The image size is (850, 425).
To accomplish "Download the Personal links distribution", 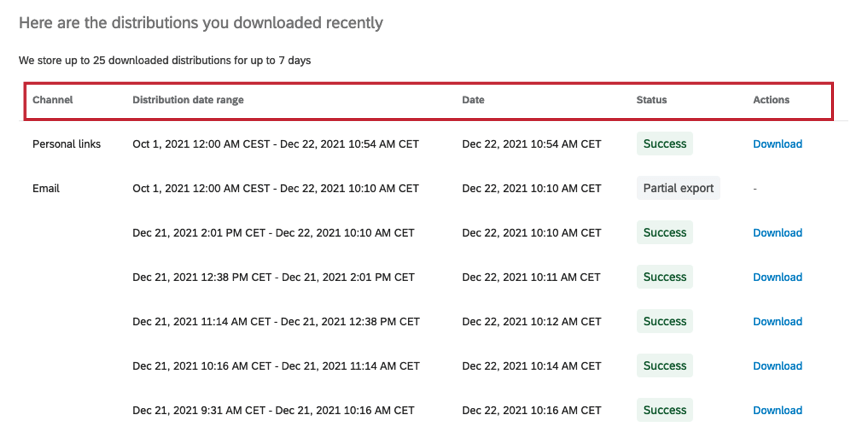I will (x=777, y=144).
